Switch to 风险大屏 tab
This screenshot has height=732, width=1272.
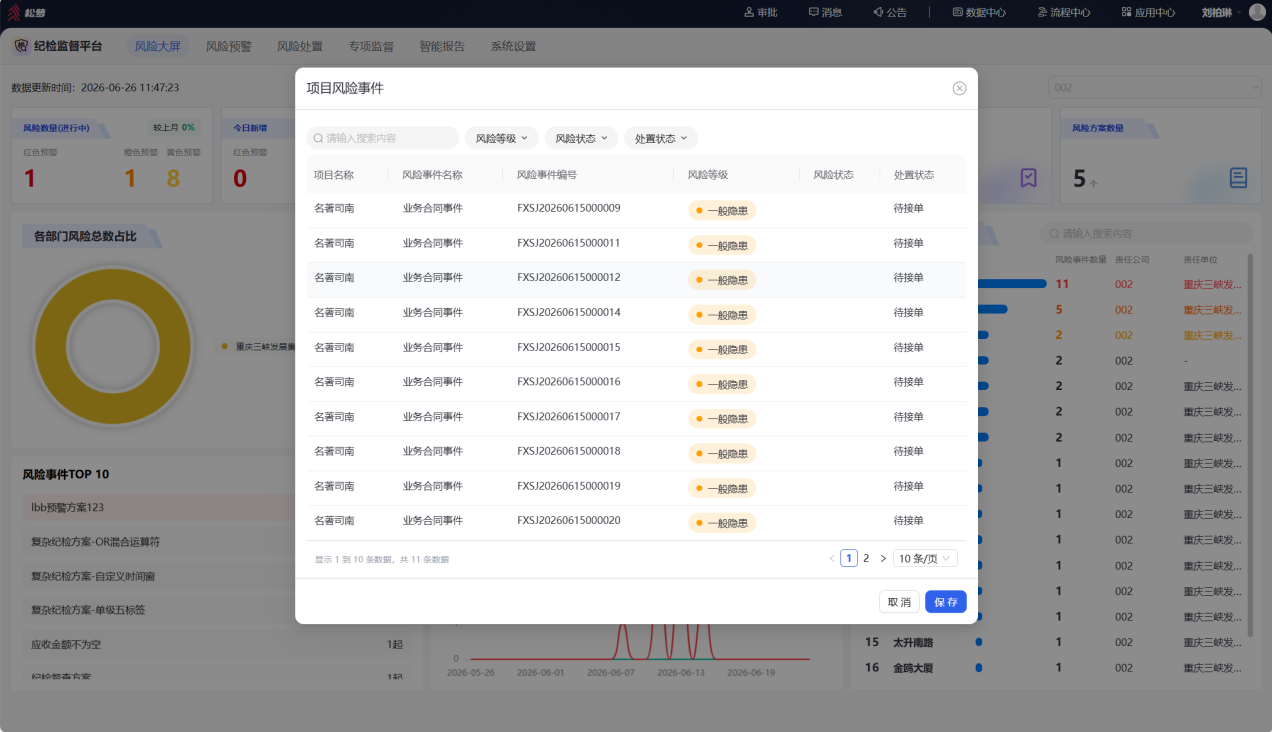coord(157,46)
